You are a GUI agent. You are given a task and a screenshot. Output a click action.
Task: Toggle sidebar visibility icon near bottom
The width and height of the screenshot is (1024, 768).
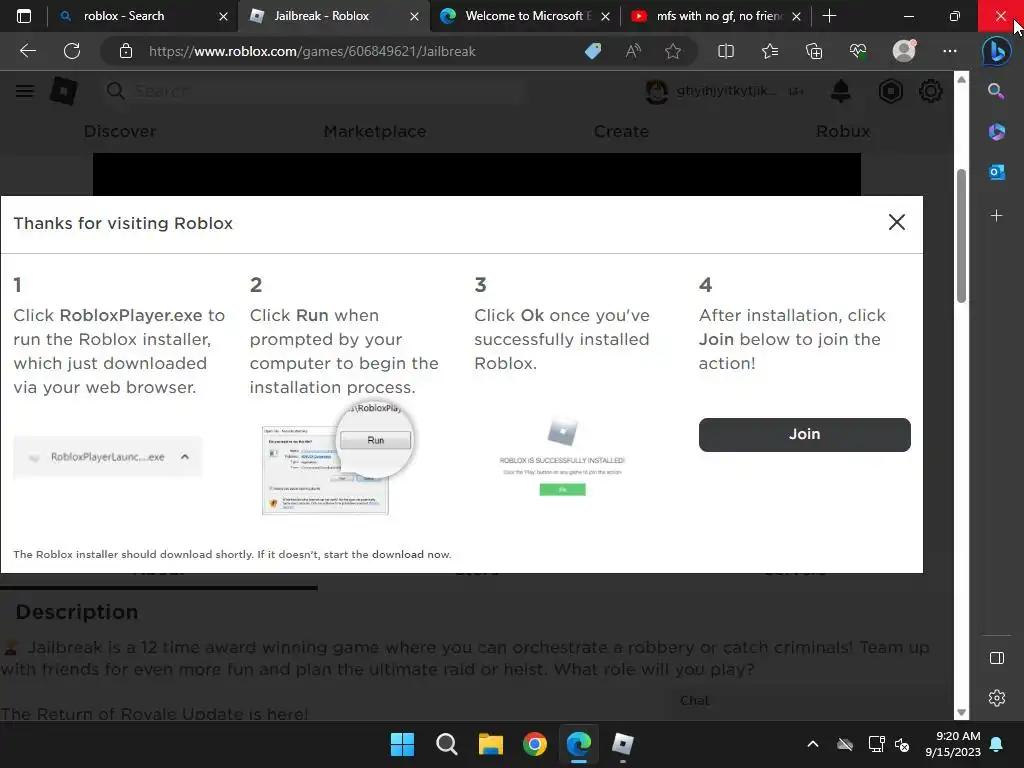[997, 658]
